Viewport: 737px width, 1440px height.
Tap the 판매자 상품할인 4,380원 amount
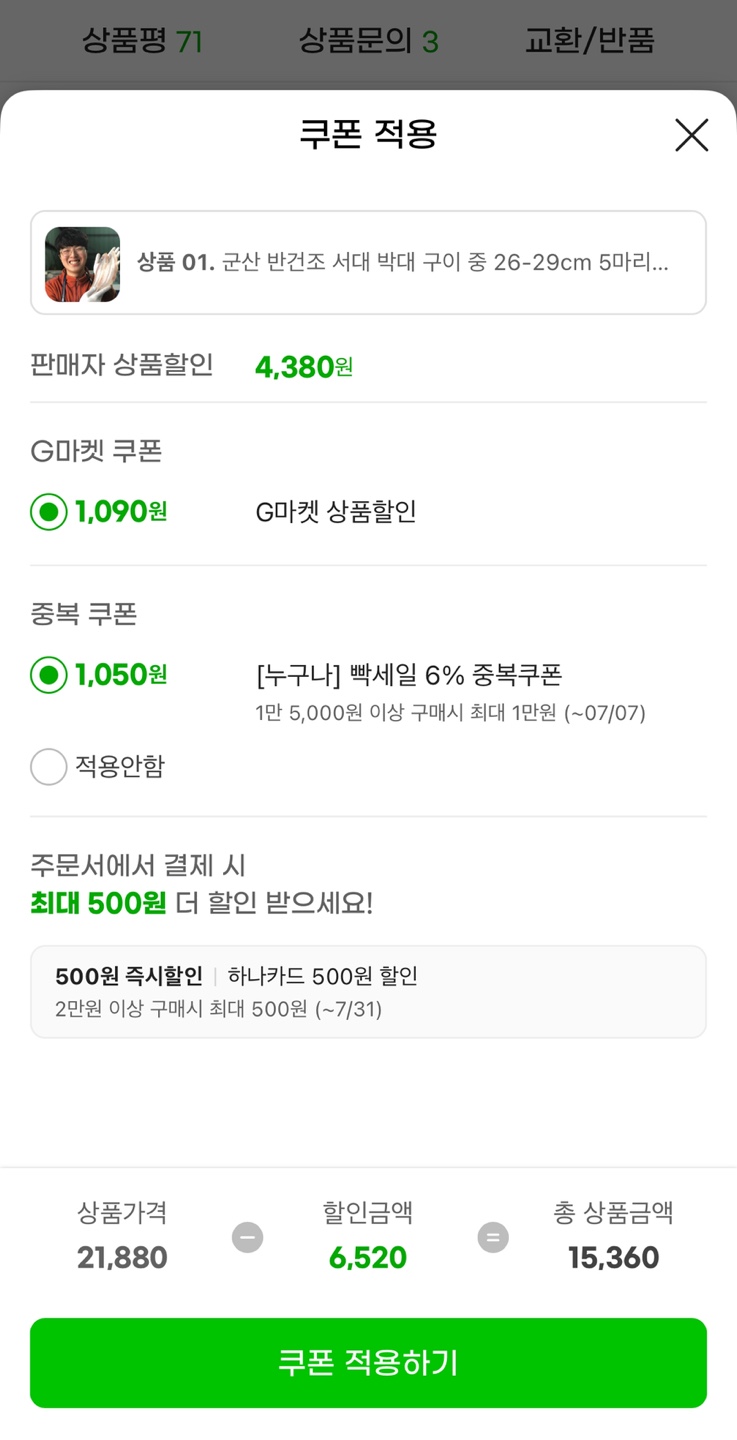pyautogui.click(x=304, y=367)
